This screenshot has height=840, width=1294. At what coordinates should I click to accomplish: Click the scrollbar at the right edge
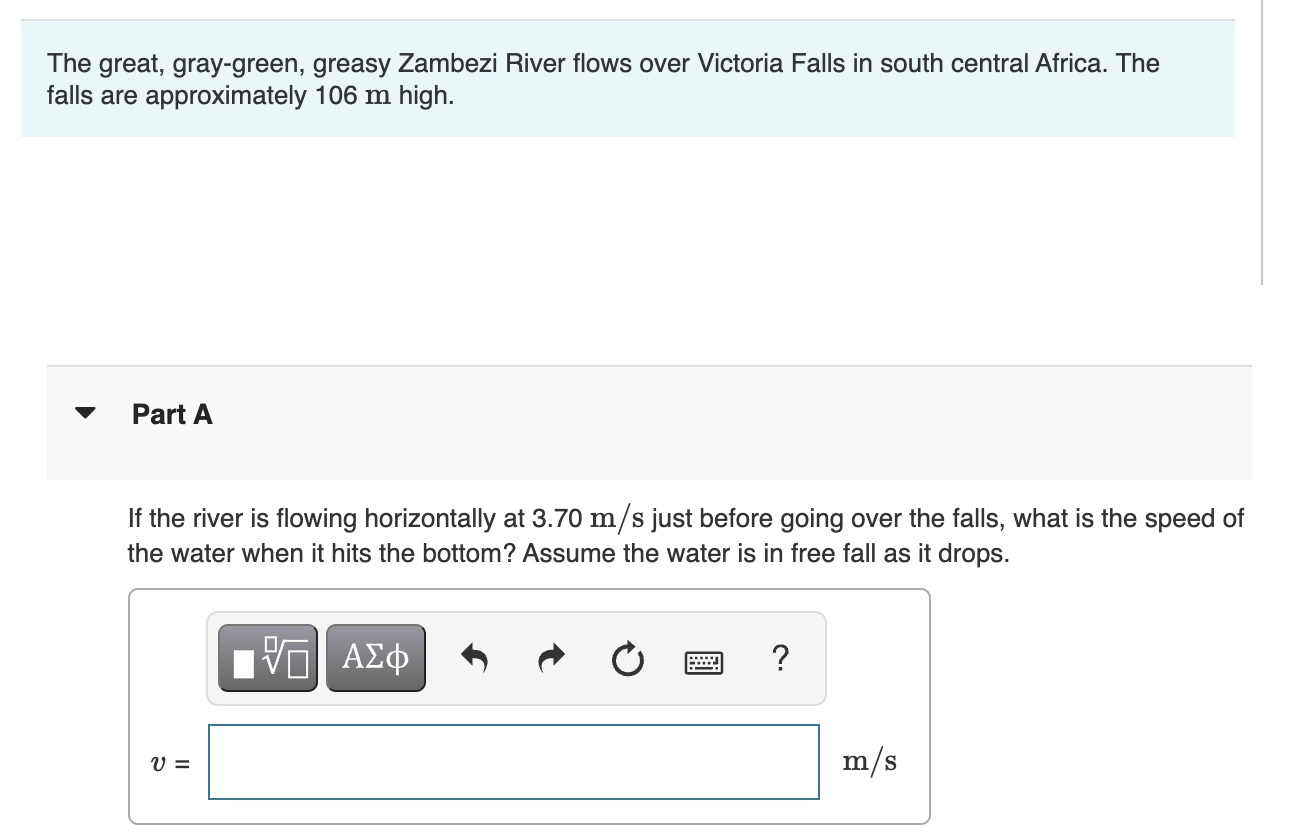pyautogui.click(x=1264, y=140)
